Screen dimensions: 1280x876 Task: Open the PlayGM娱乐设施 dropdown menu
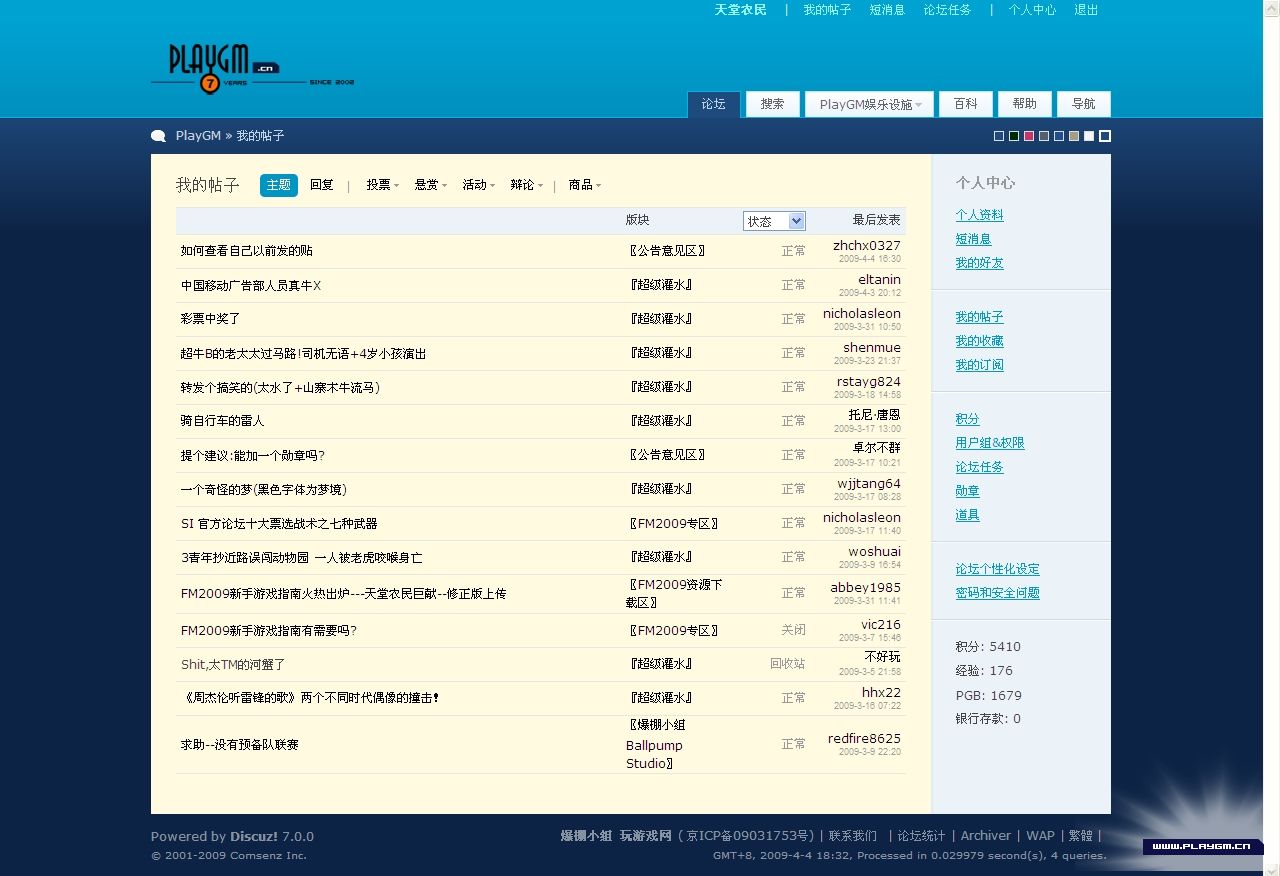870,104
